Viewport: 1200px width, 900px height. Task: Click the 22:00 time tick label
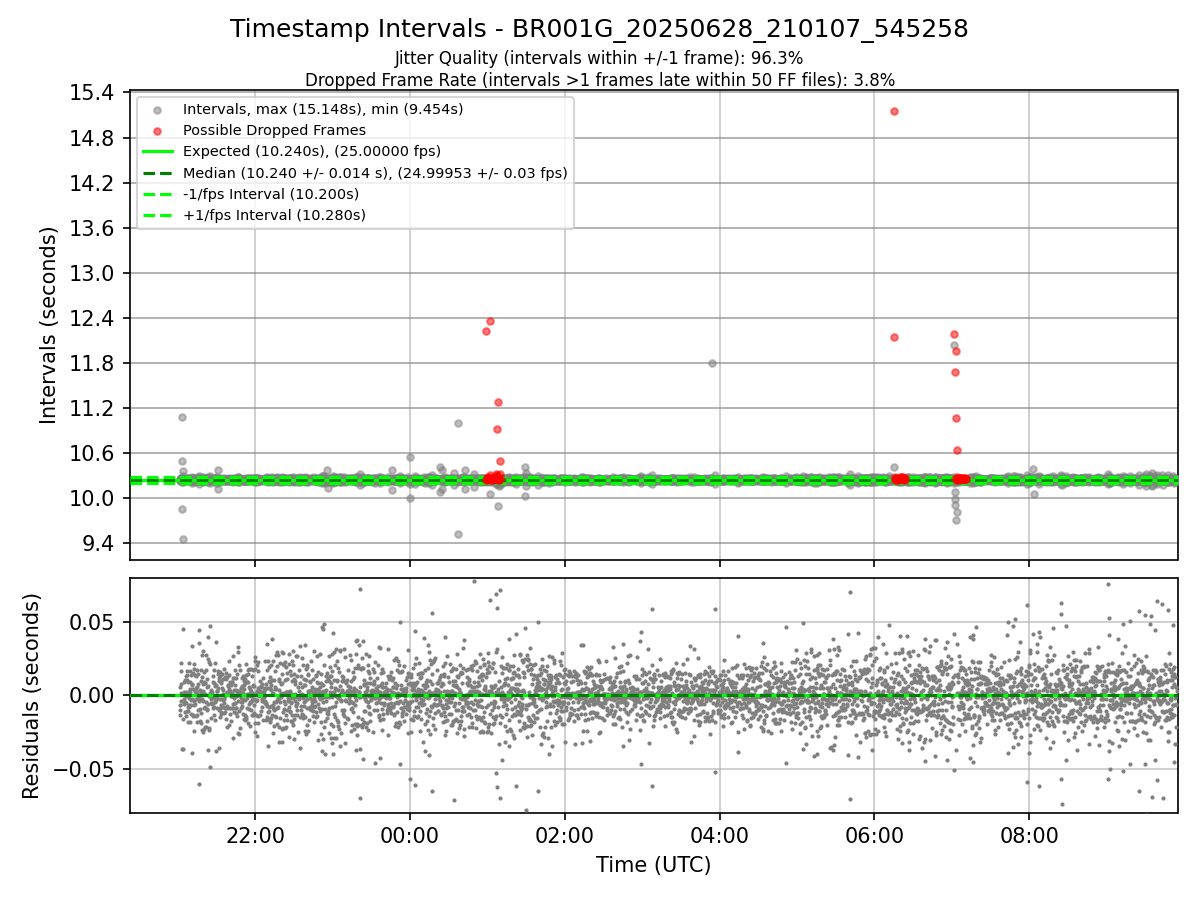pos(255,834)
